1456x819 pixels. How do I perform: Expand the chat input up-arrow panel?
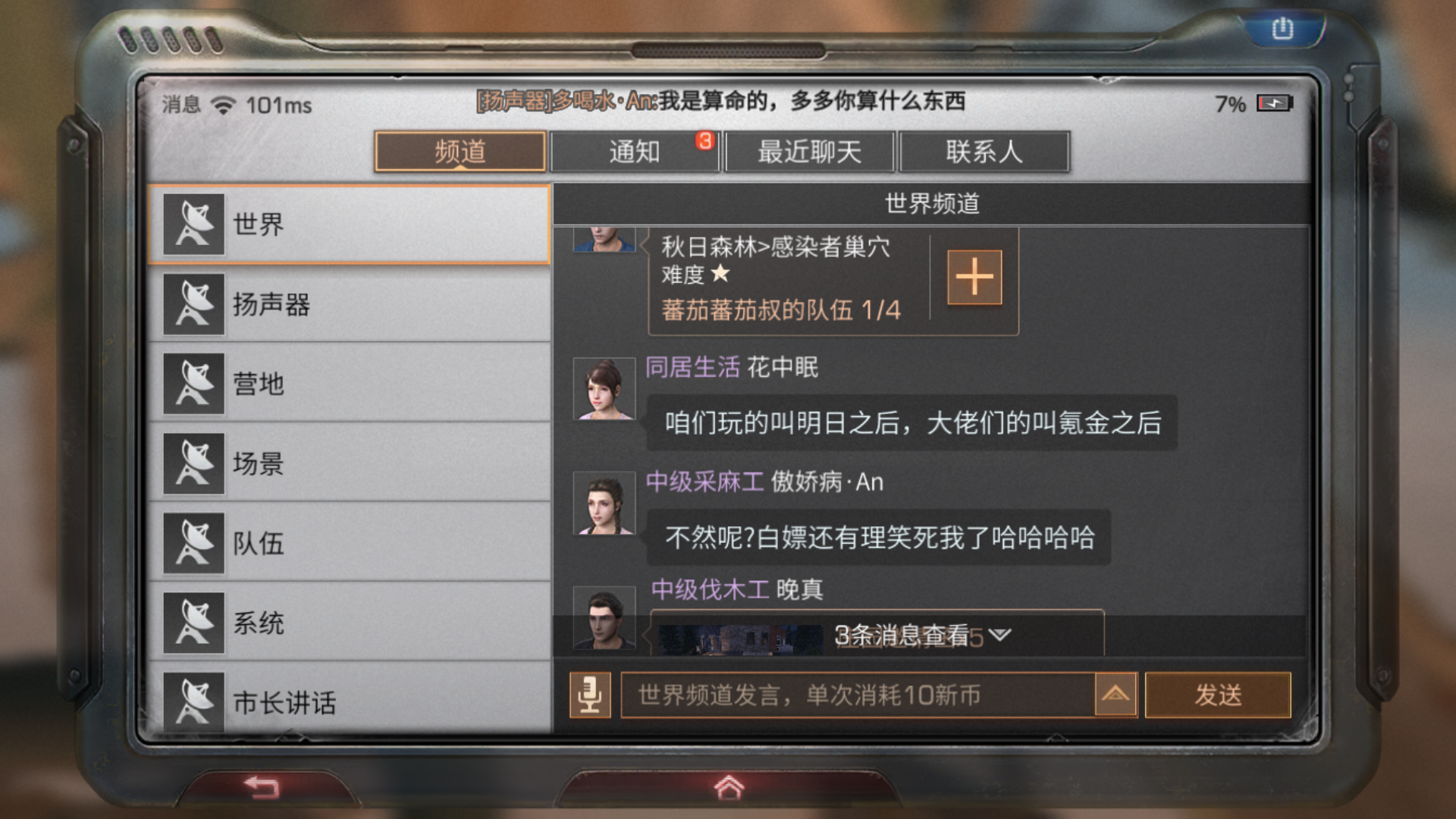click(1116, 695)
